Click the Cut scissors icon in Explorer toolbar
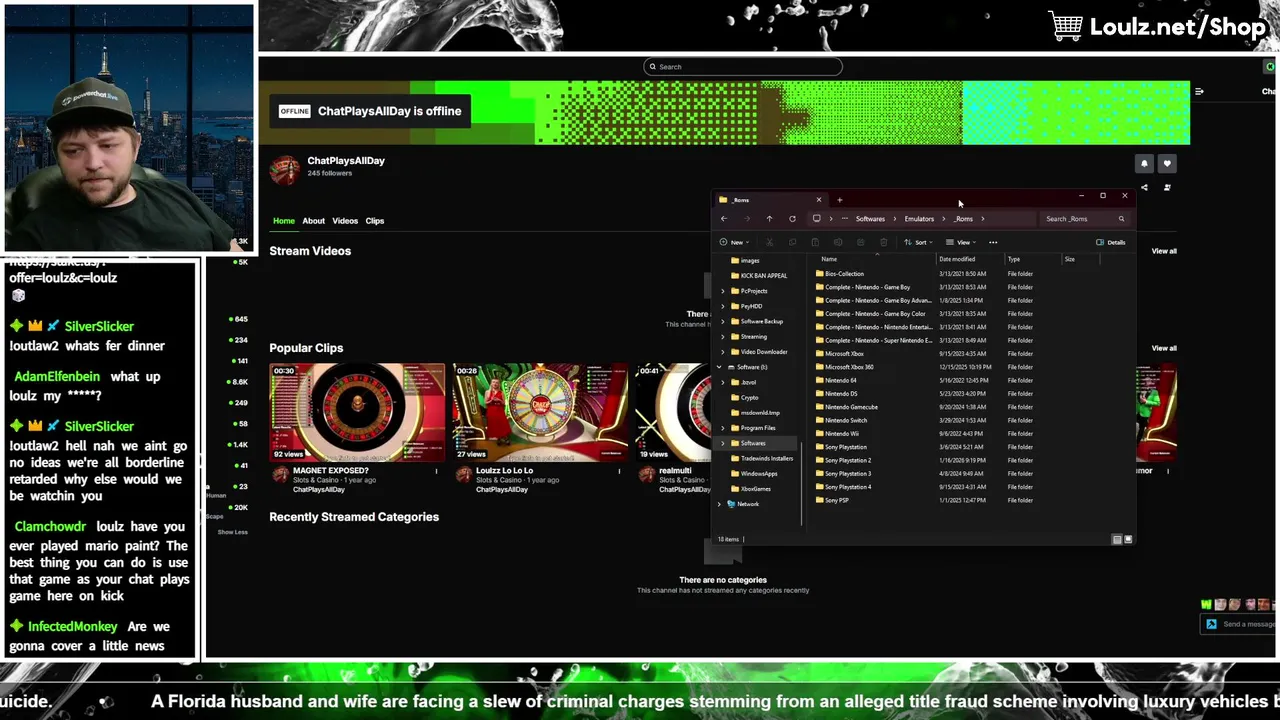 point(769,242)
